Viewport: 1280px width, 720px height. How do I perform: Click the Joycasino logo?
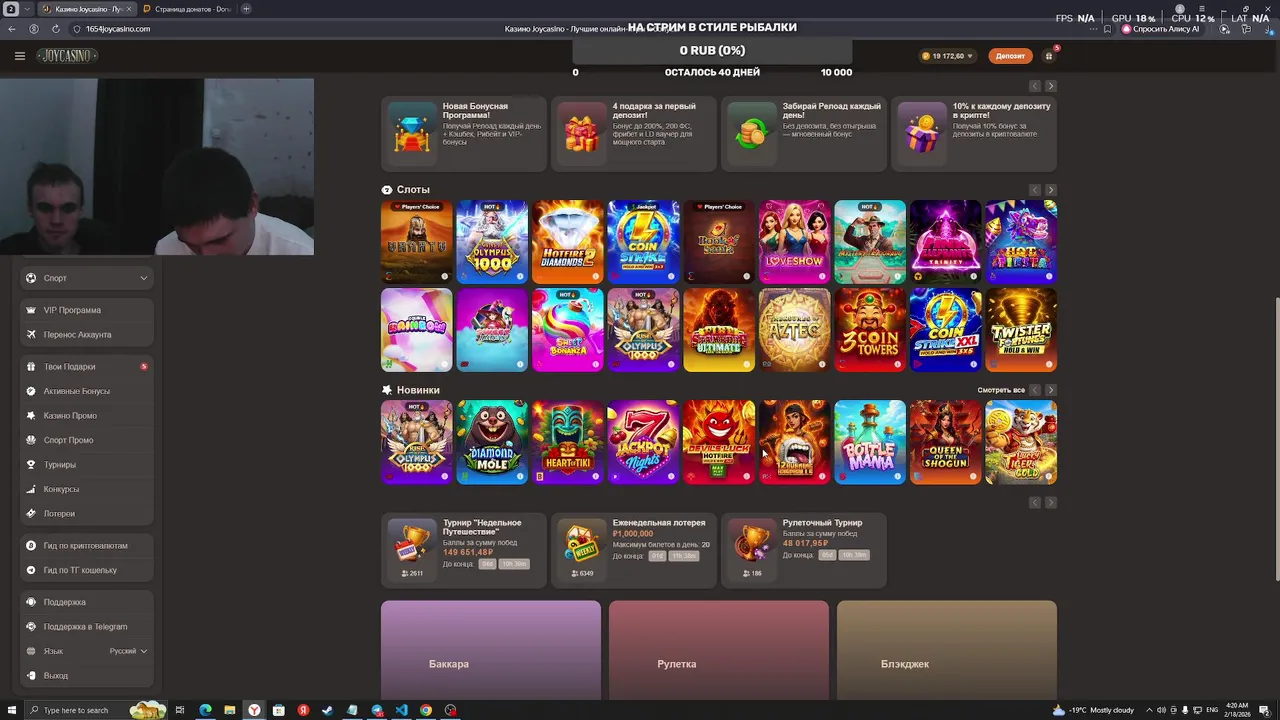pyautogui.click(x=67, y=56)
